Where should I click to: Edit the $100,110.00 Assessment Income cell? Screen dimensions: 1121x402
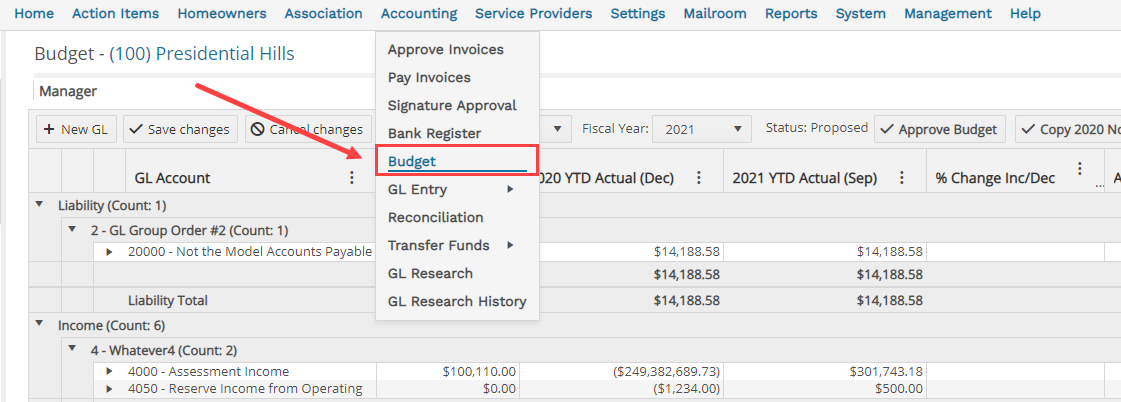pyautogui.click(x=447, y=371)
